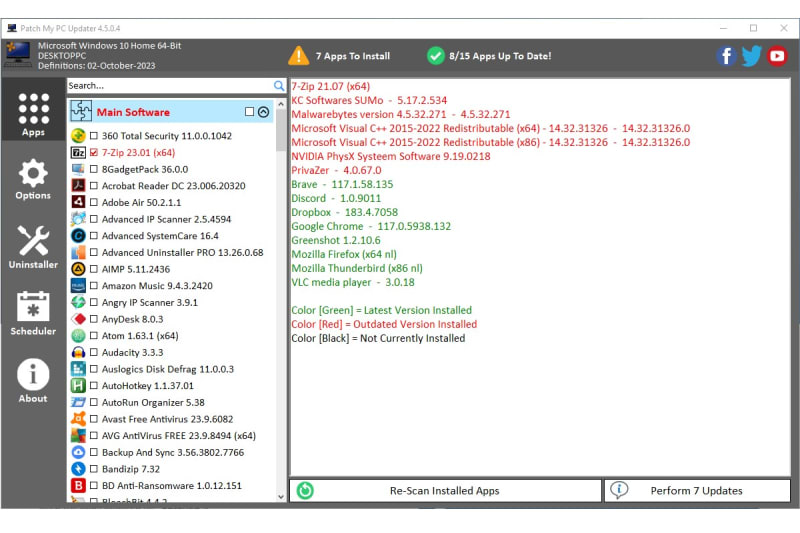The image size is (800, 533).
Task: Click the AutoHotkey green H icon
Action: pos(78,386)
